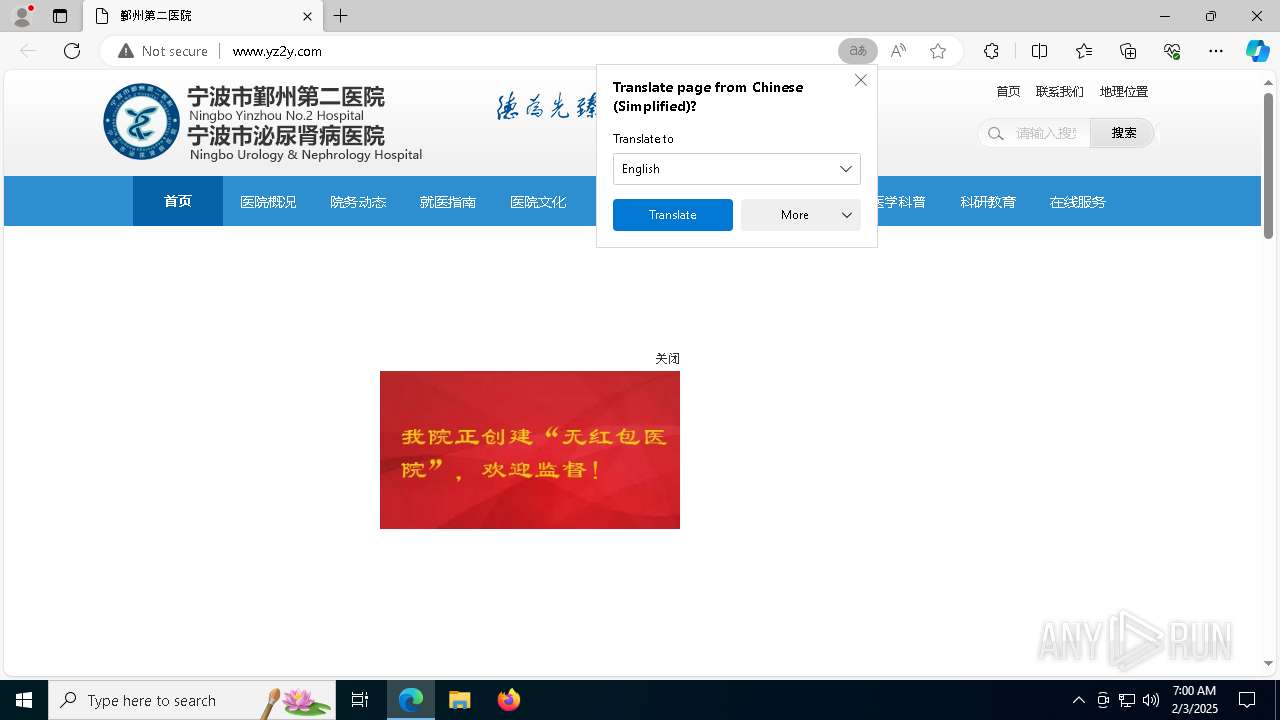The height and width of the screenshot is (720, 1280).
Task: Open the 院务动态 navigation menu
Action: pos(358,201)
